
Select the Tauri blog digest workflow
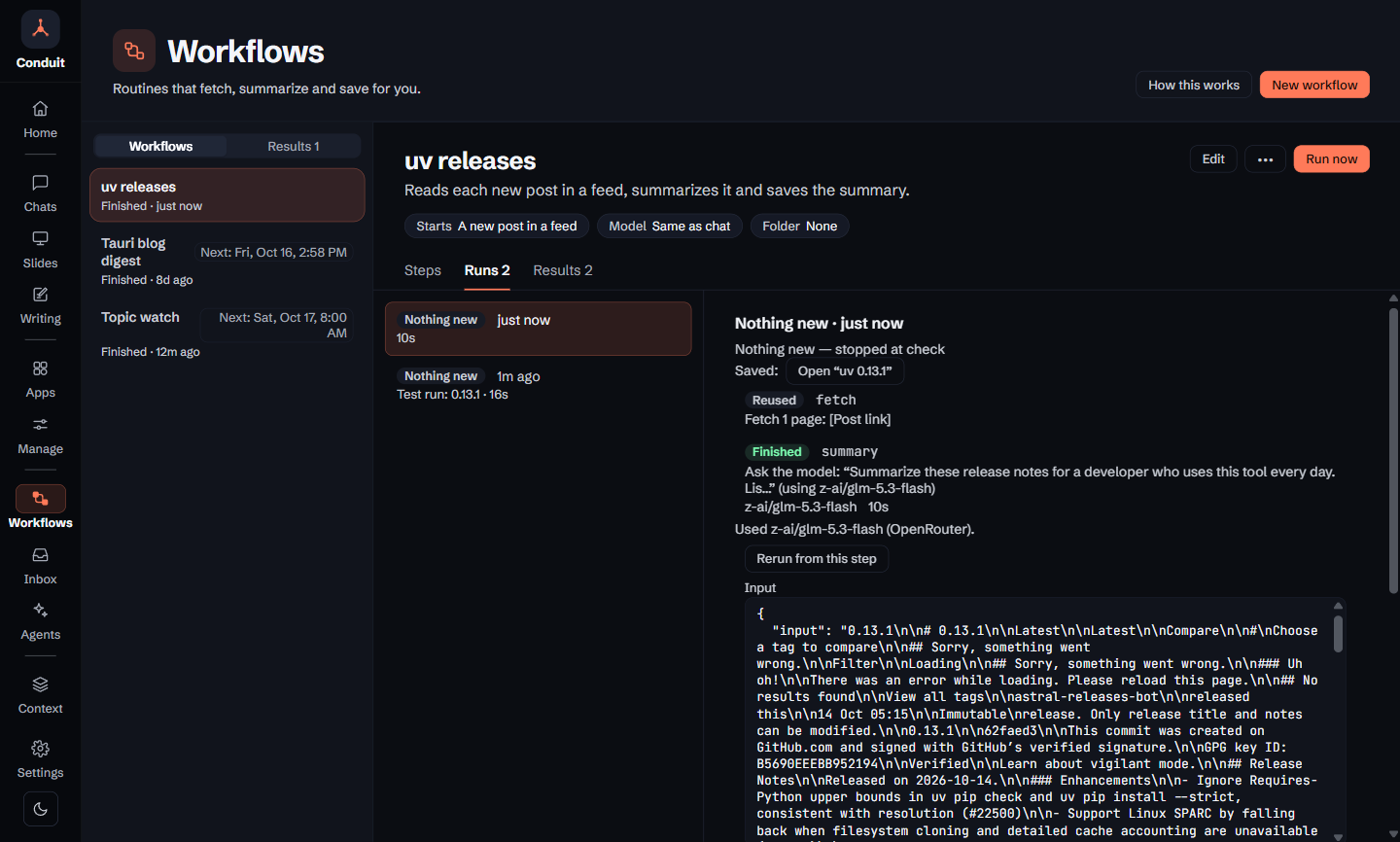(227, 261)
